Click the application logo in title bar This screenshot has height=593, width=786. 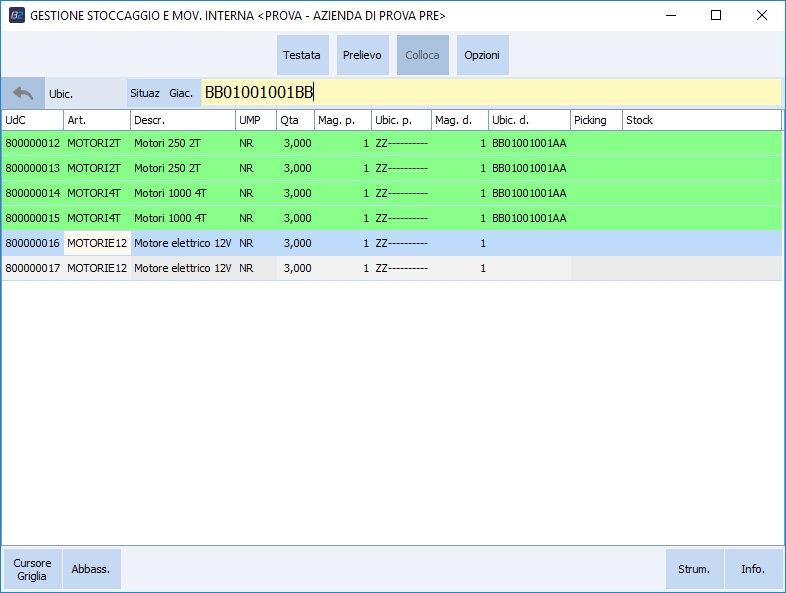click(16, 16)
